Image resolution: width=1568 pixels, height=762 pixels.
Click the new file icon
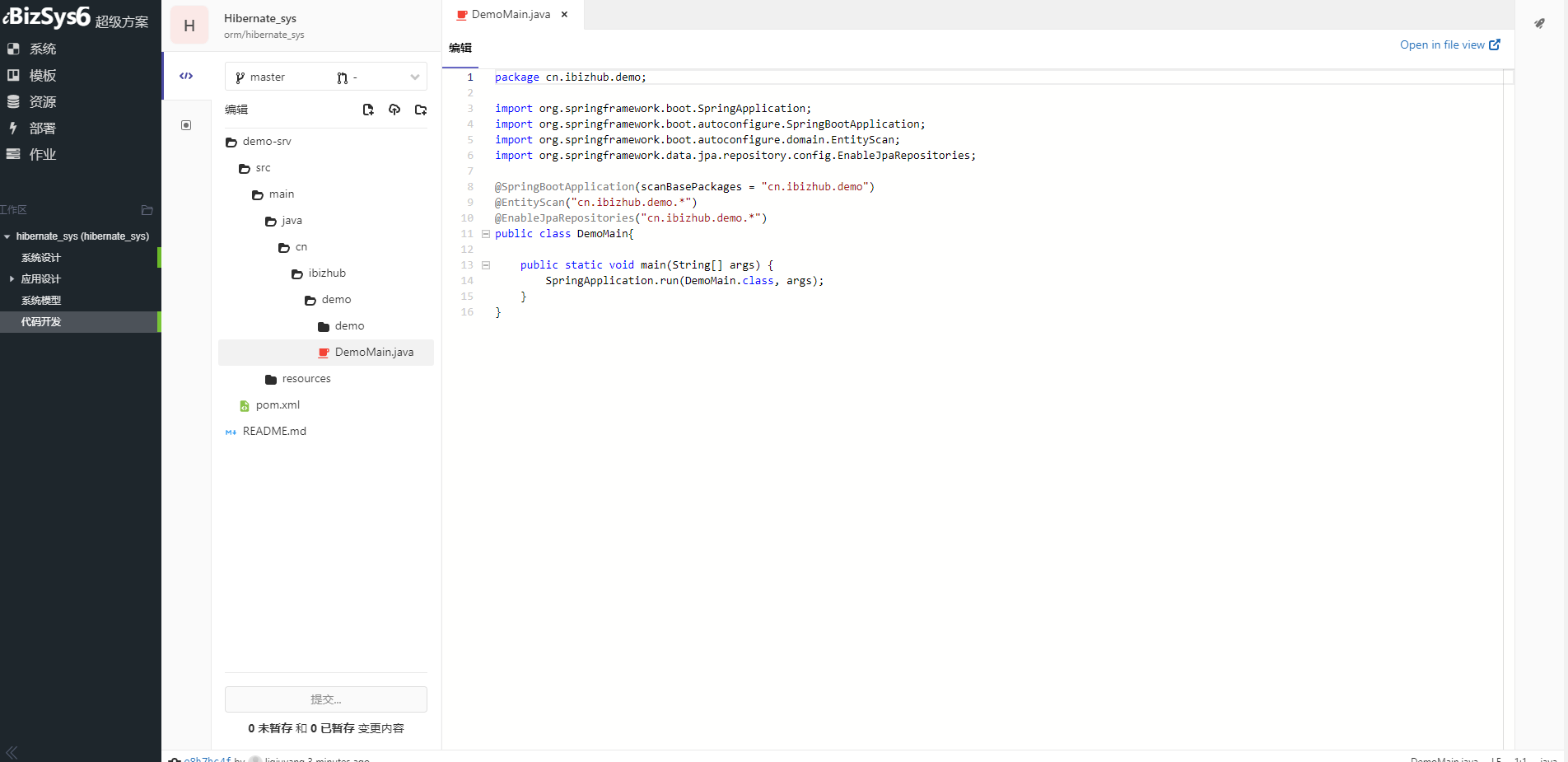(368, 110)
